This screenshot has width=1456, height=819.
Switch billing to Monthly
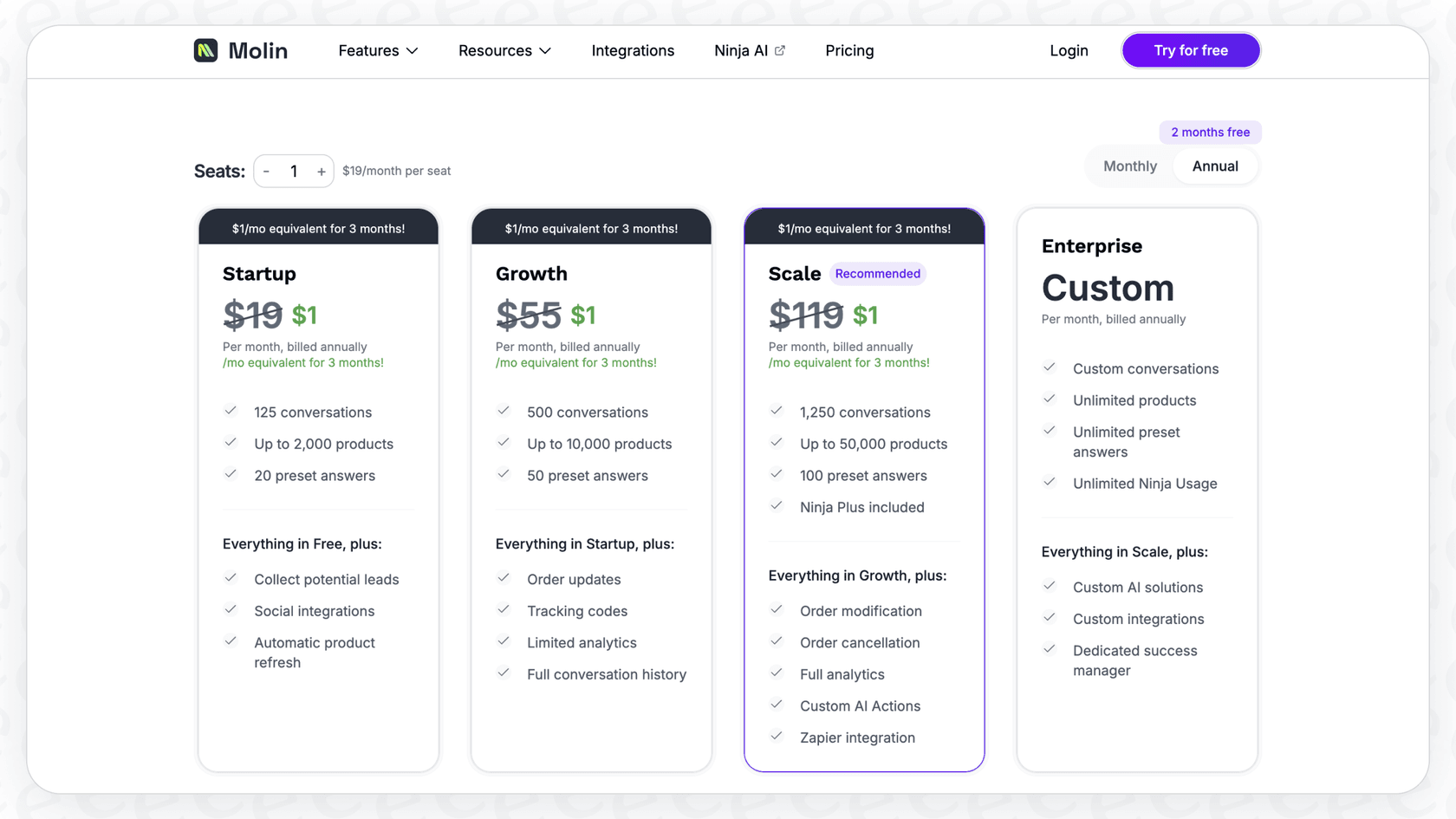coord(1129,166)
